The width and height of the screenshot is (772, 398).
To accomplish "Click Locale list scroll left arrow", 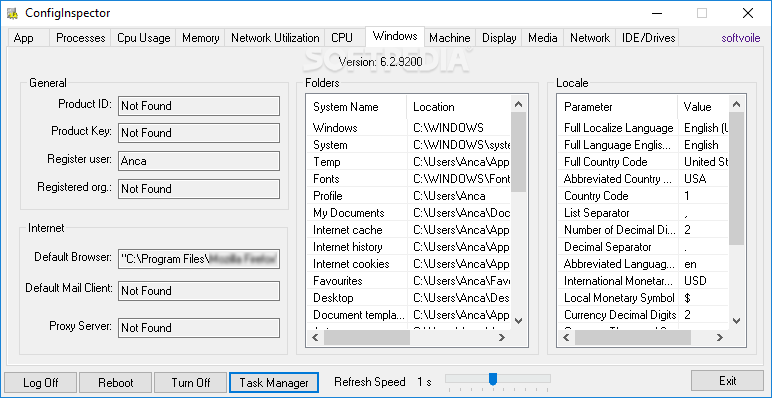I will point(566,337).
